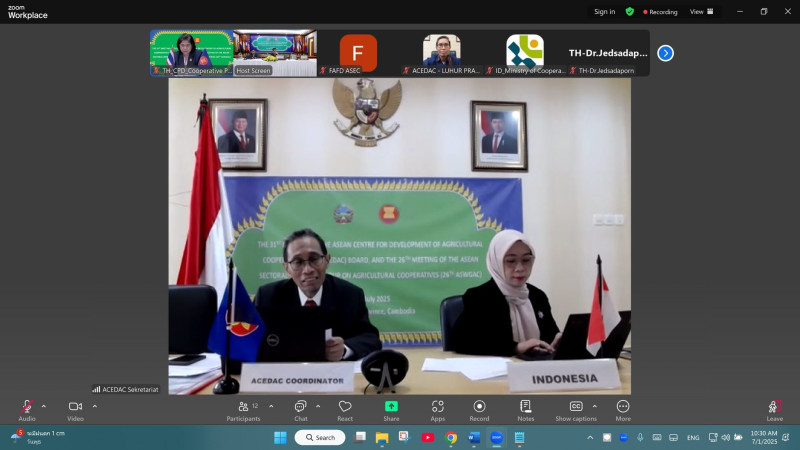Toggle Show captions

[576, 410]
